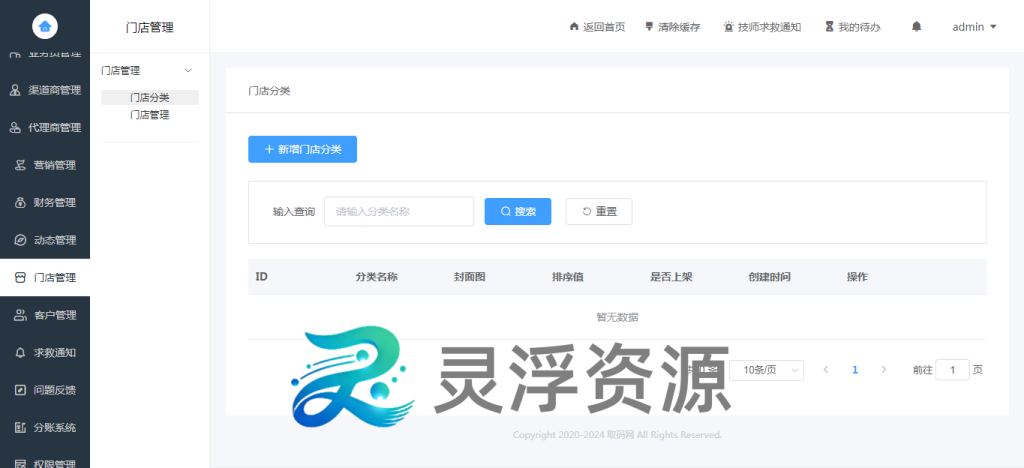Screen dimensions: 1024x468
Task: Go to 返回首页 in the top bar
Action: [x=597, y=27]
